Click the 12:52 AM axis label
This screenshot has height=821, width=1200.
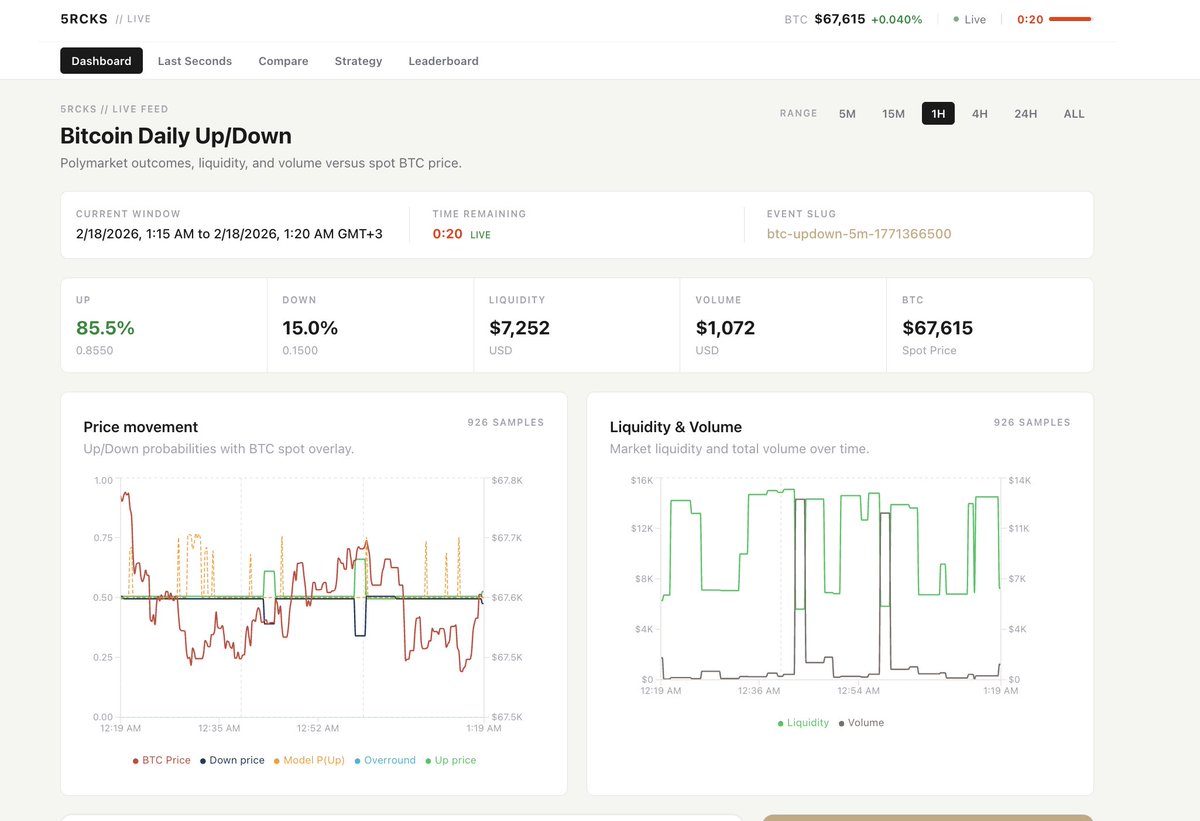318,728
